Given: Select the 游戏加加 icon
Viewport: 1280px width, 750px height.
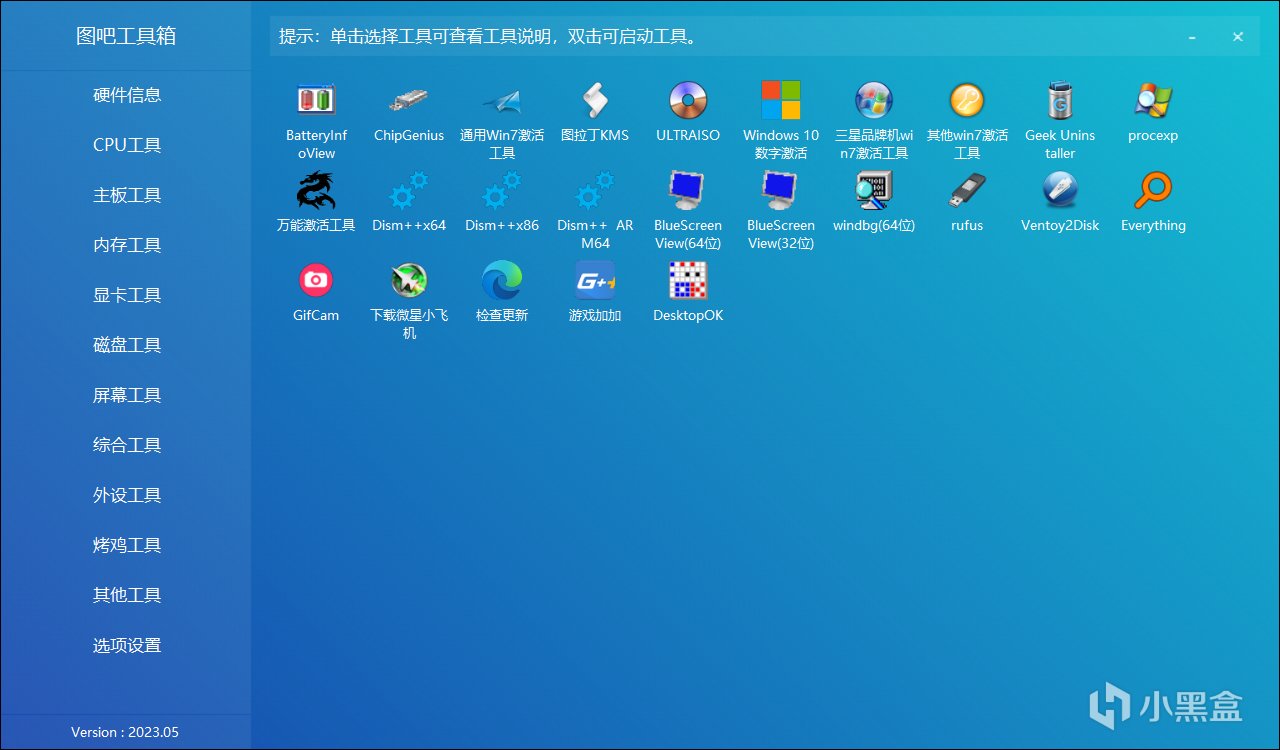Looking at the screenshot, I should (595, 280).
